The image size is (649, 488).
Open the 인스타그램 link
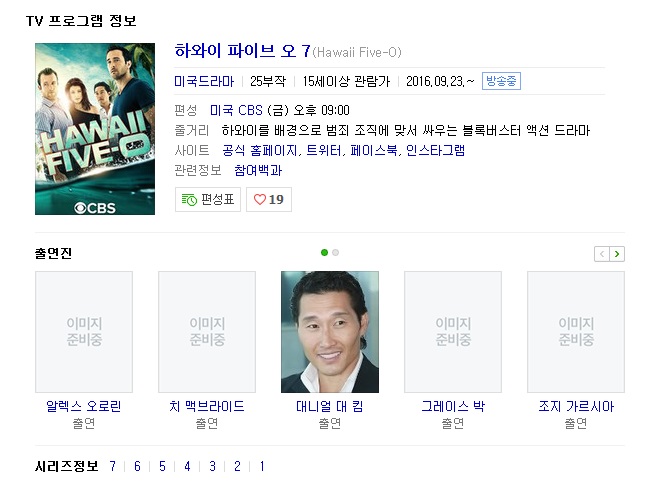click(x=435, y=150)
